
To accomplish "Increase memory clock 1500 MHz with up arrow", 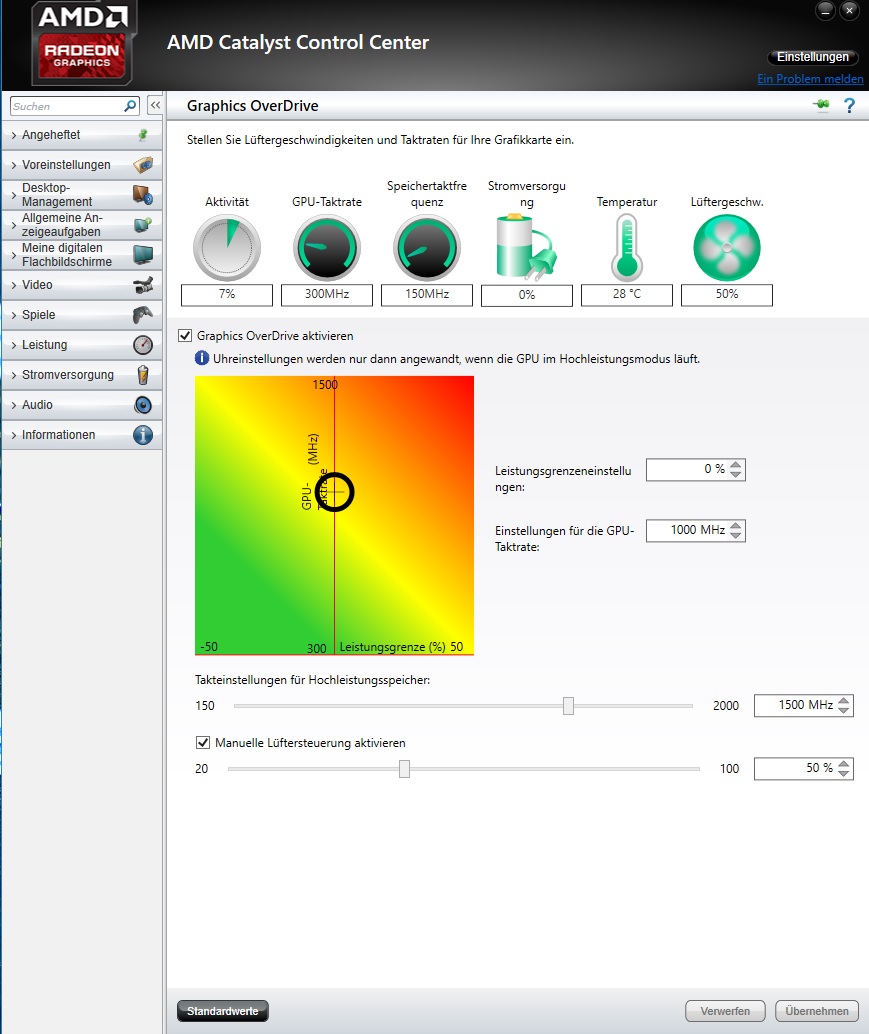I will pyautogui.click(x=844, y=700).
